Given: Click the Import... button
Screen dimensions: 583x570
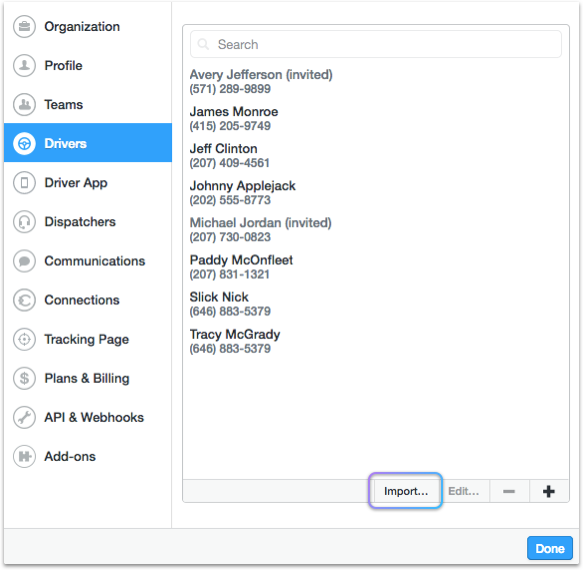Looking at the screenshot, I should [406, 491].
